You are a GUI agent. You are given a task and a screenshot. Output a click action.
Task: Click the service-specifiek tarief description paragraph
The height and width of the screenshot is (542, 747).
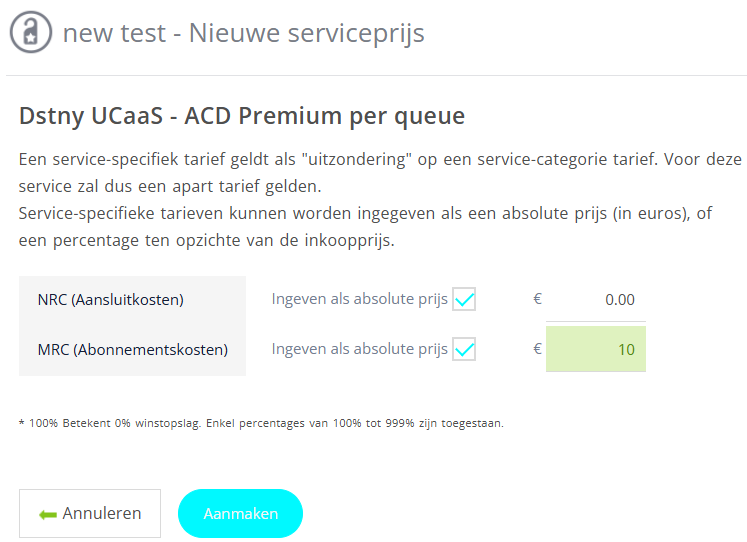pos(380,200)
